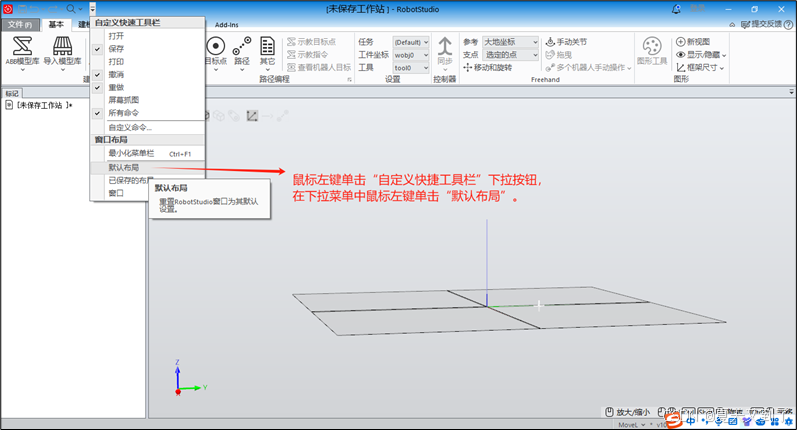Click the measure tool icon in viewport toolbar
The height and width of the screenshot is (430, 797).
tap(252, 116)
